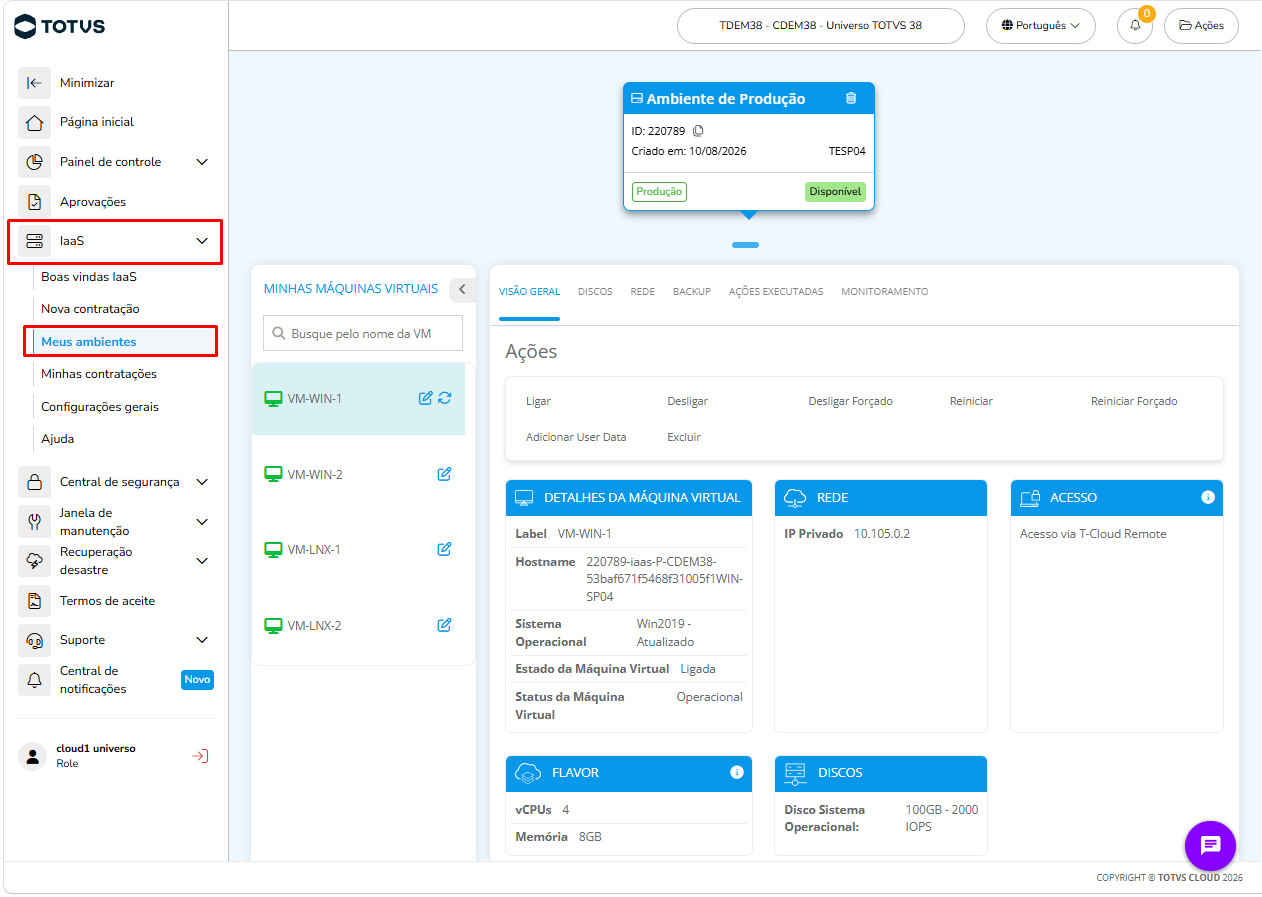Click Janela de manutenção wrench icon
The height and width of the screenshot is (897, 1262).
tap(34, 522)
